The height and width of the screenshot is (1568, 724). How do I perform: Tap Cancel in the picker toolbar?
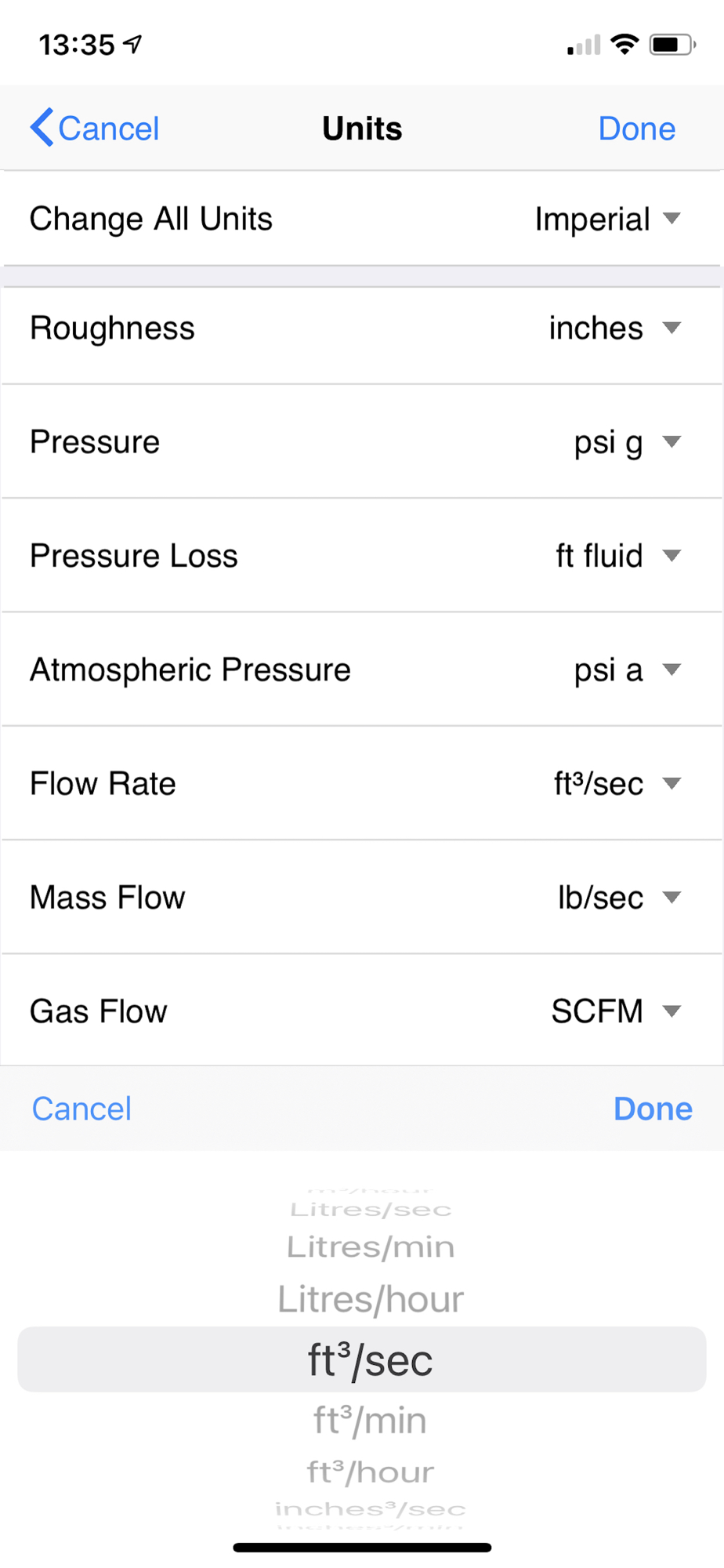81,1109
